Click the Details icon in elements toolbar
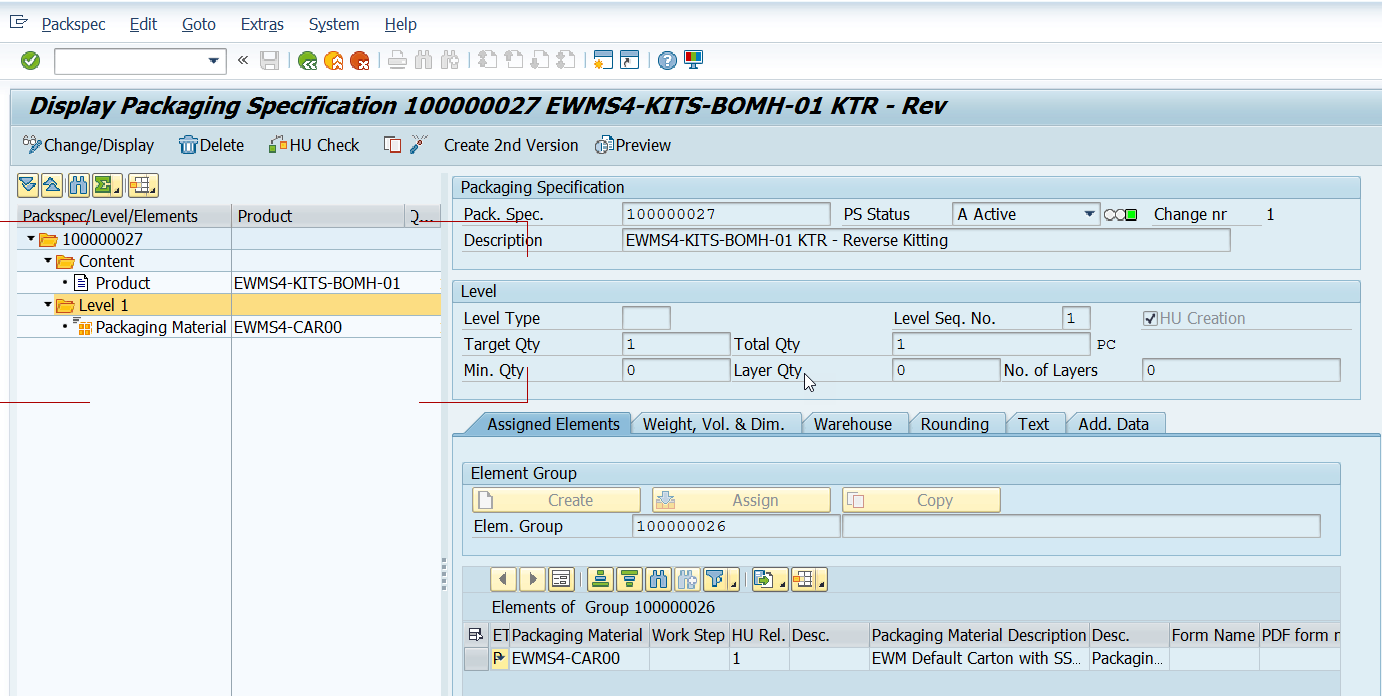The height and width of the screenshot is (696, 1382). coord(561,579)
